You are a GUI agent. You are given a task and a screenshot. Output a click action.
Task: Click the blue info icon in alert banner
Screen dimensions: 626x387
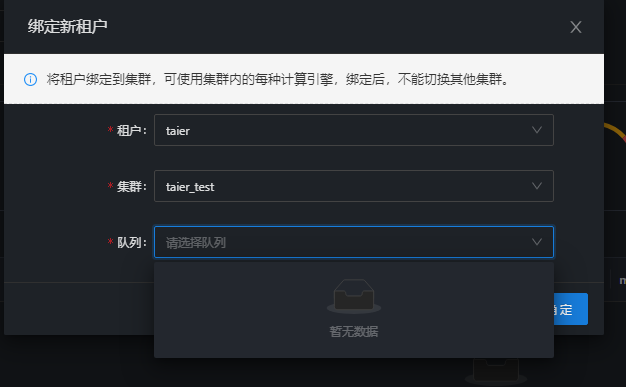(30, 79)
